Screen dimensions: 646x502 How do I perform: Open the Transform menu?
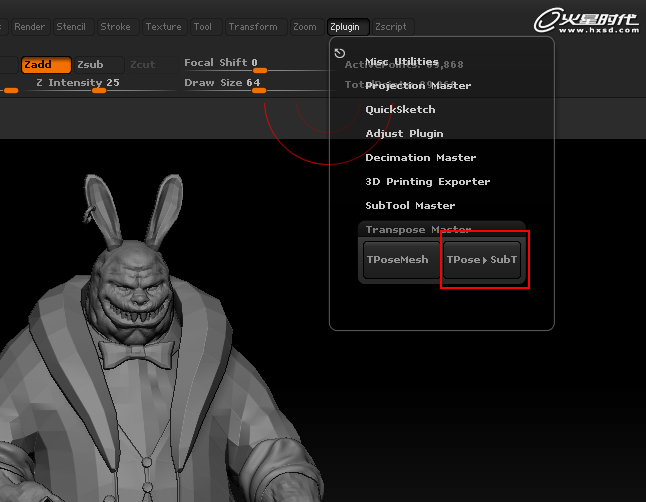tap(255, 27)
